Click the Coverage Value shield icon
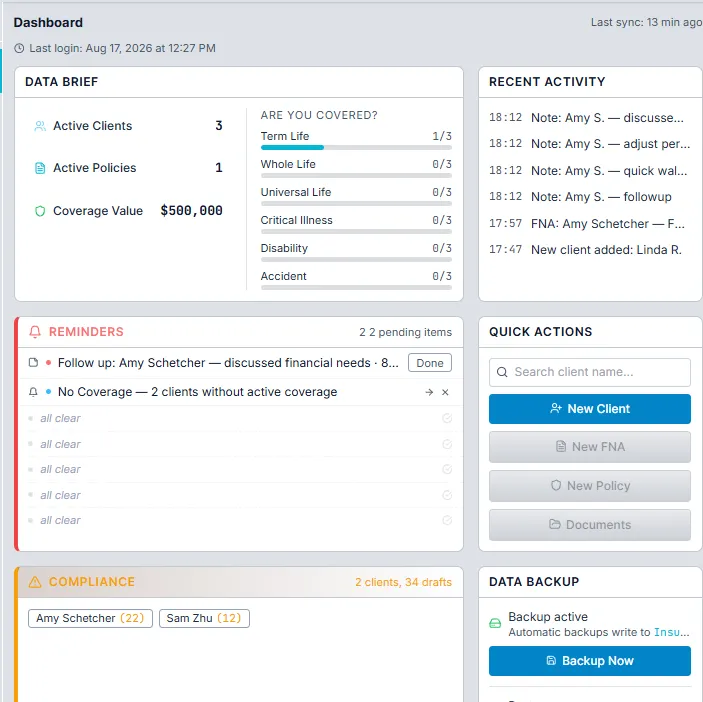703x702 pixels. point(40,211)
